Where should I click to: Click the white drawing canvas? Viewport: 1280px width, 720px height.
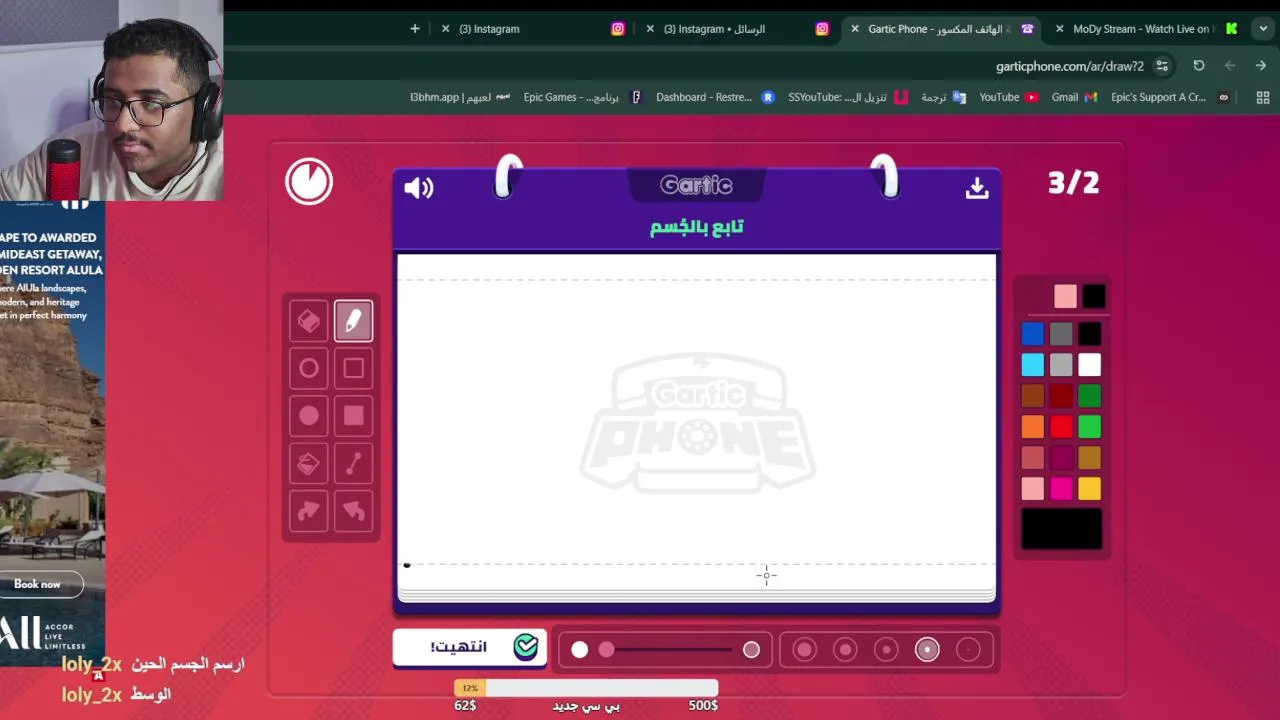tap(696, 425)
